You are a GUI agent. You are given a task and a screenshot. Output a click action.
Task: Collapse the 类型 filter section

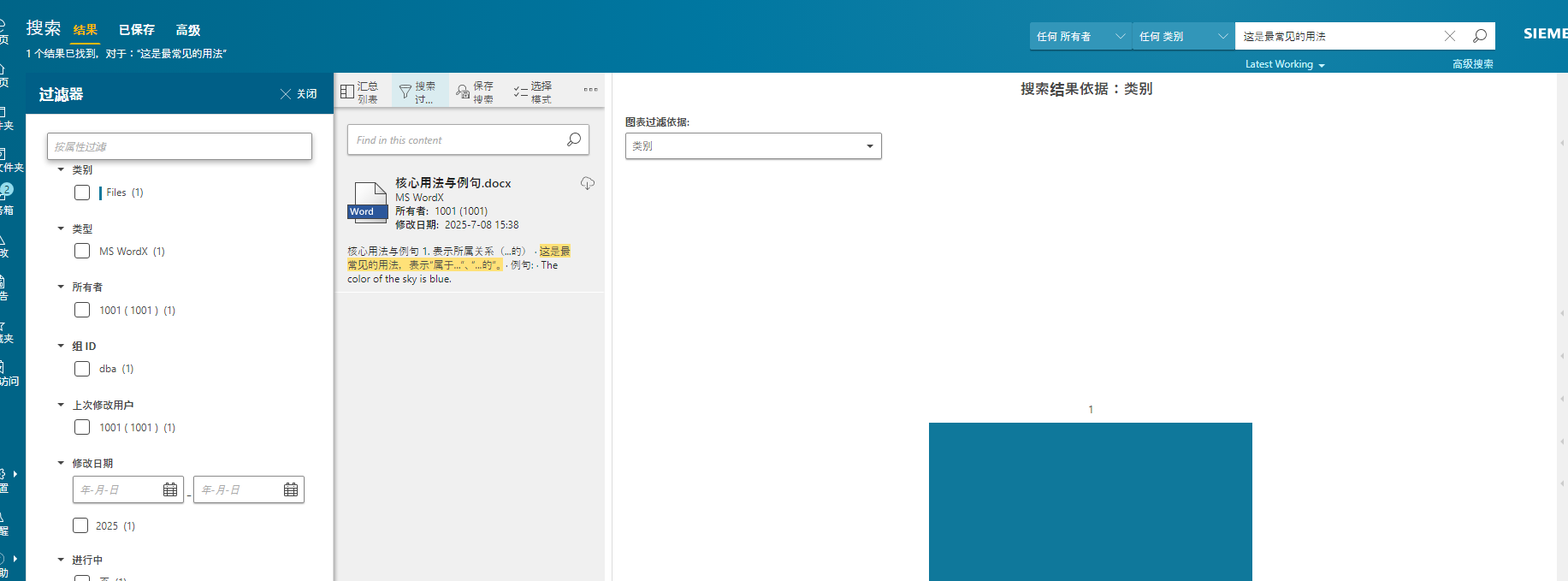point(61,228)
